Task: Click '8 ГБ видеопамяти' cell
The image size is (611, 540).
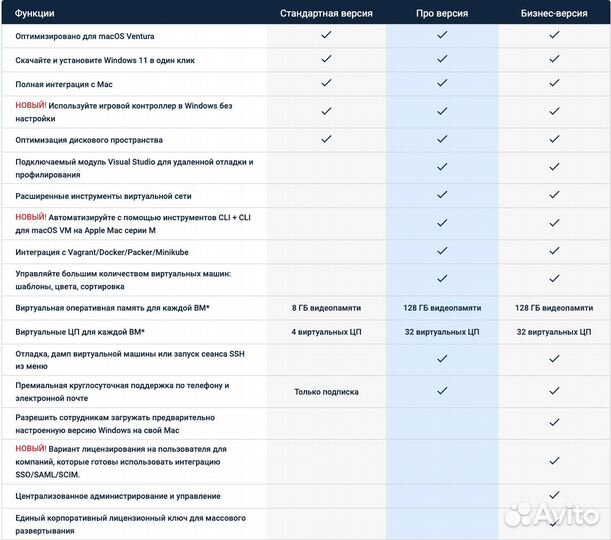Action: coord(326,308)
